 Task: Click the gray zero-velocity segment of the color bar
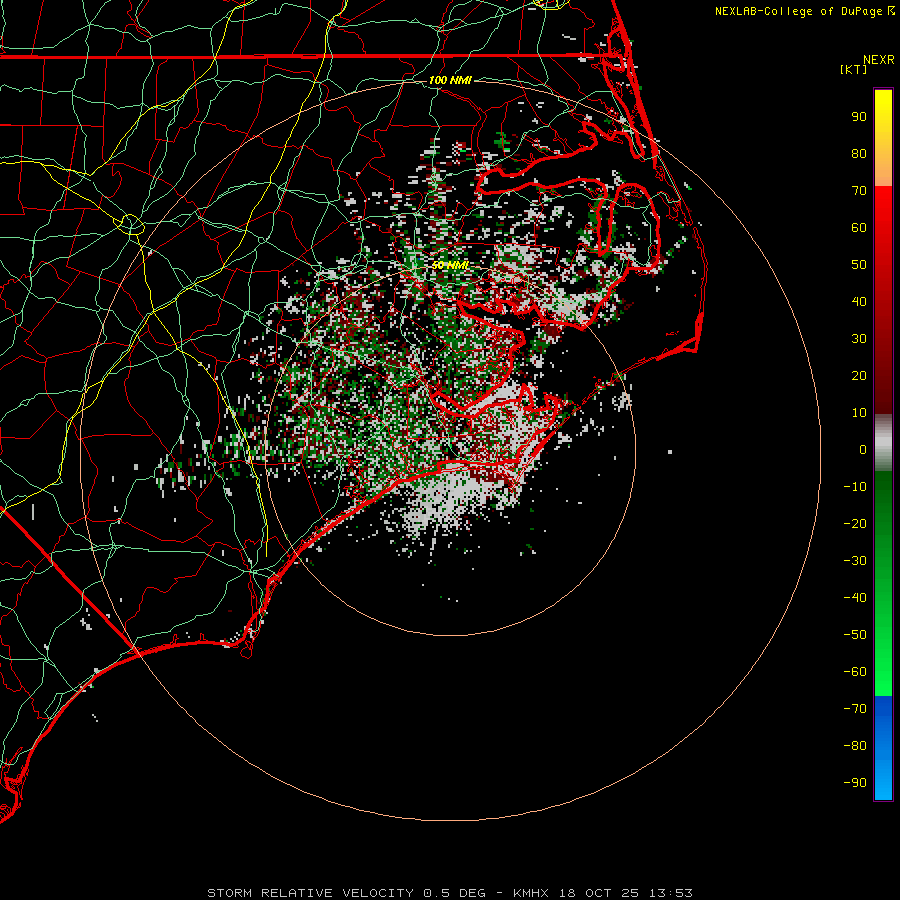pyautogui.click(x=883, y=443)
